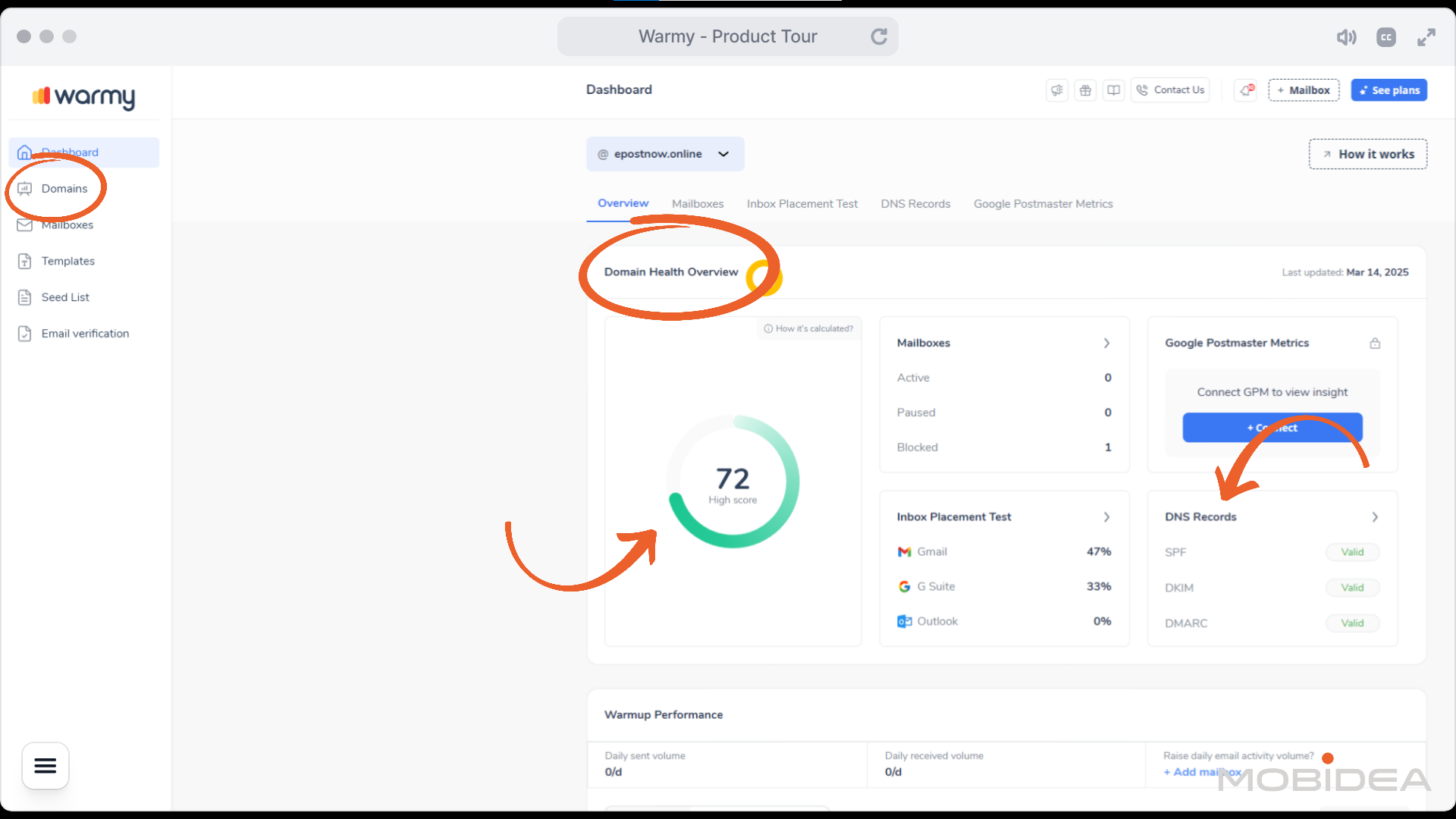Click the Email verification sidebar icon

click(25, 334)
